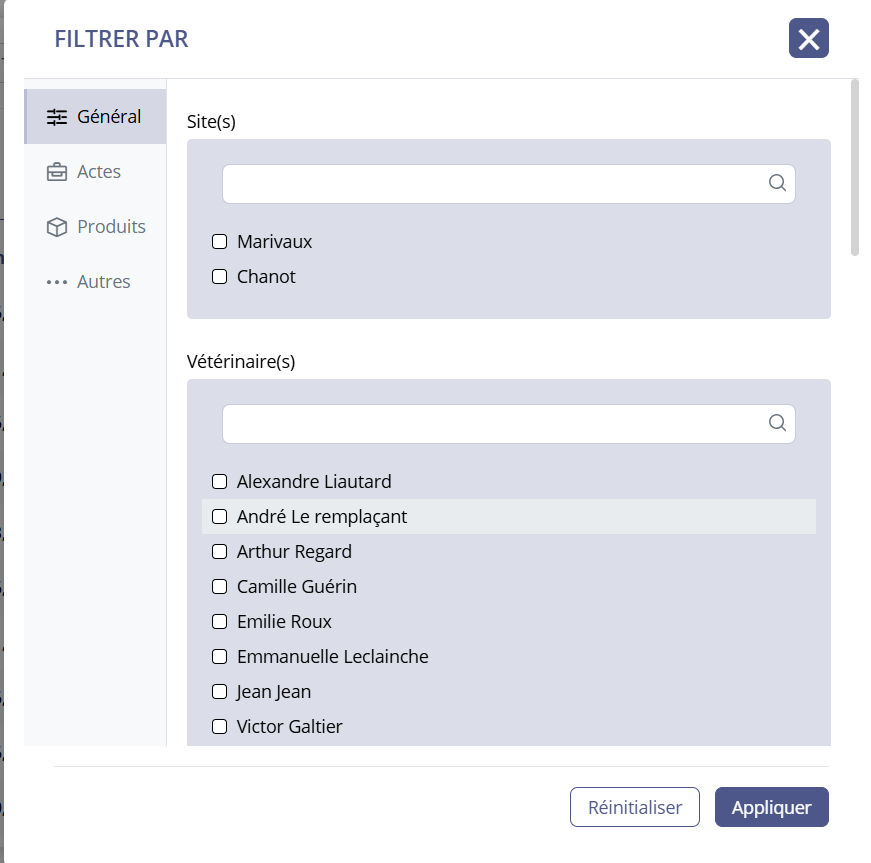Click the briefcase icon beside Actes
This screenshot has height=863, width=871.
click(57, 172)
